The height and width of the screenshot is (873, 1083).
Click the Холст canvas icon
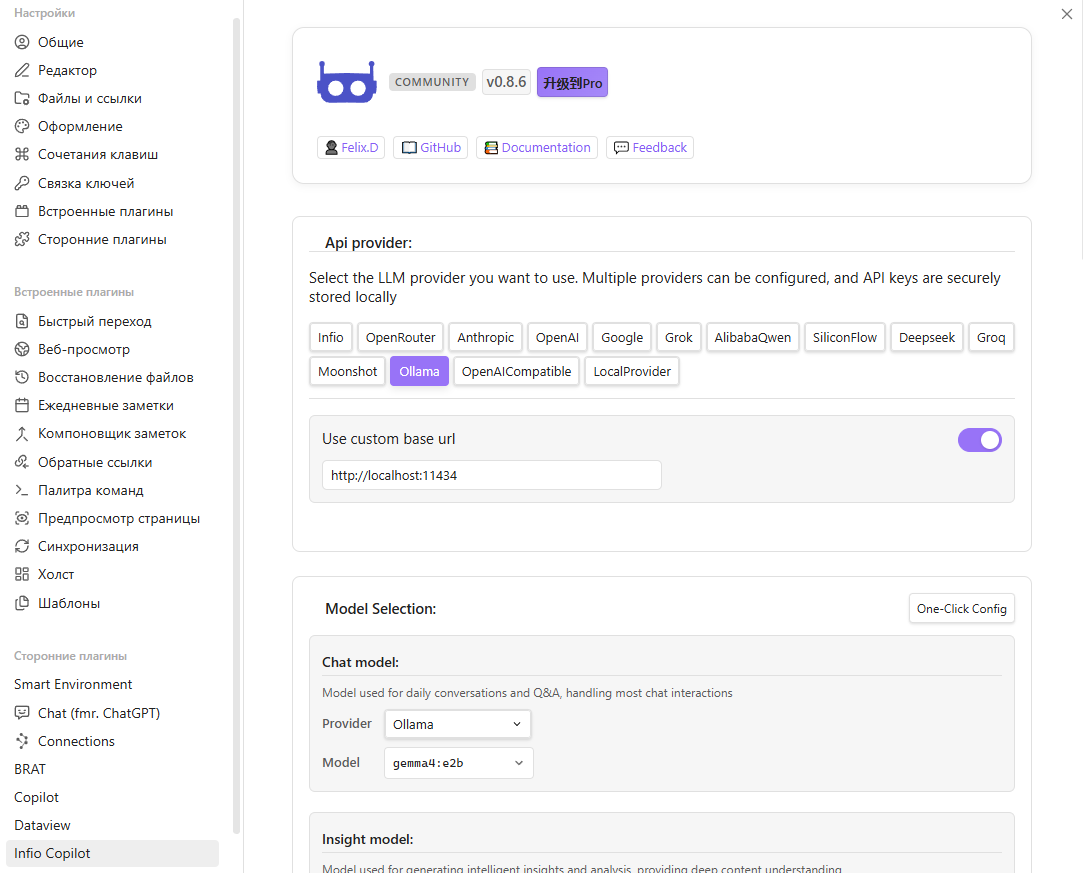[22, 575]
